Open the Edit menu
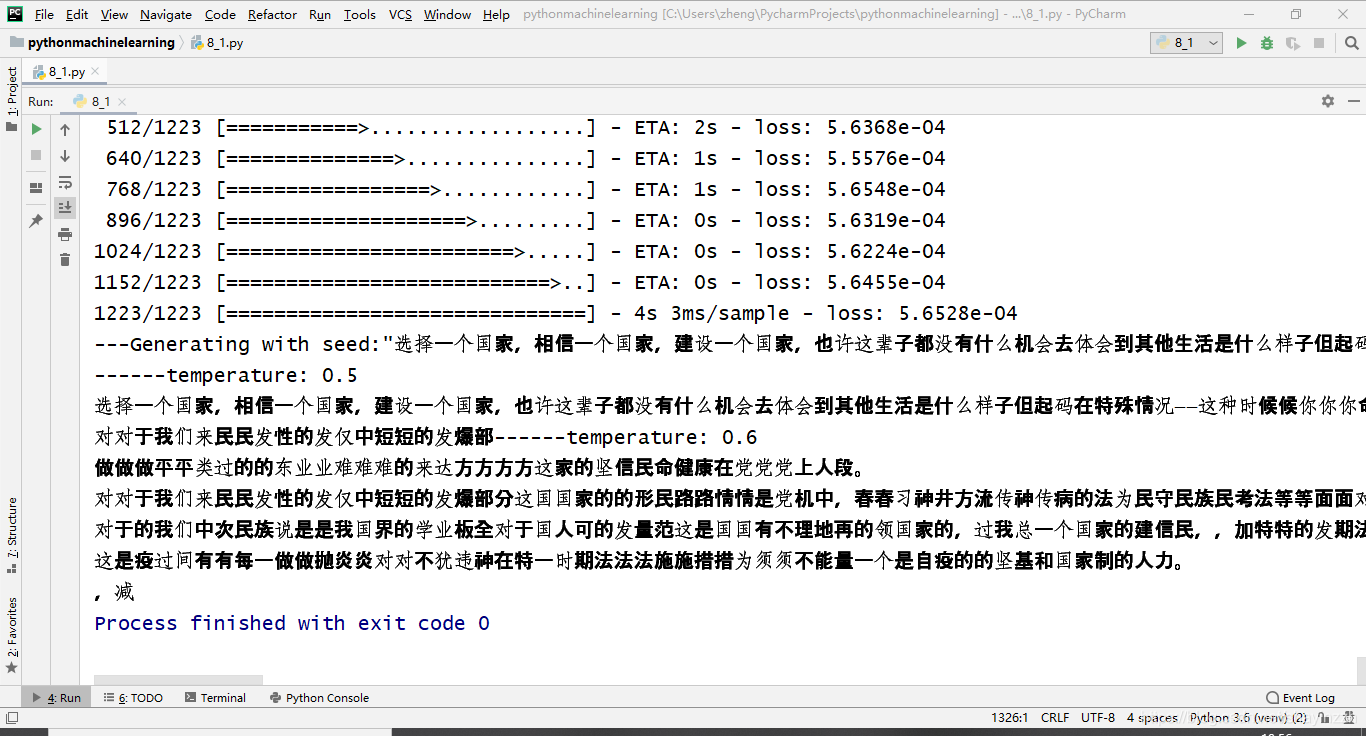Image resolution: width=1366 pixels, height=736 pixels. click(77, 14)
